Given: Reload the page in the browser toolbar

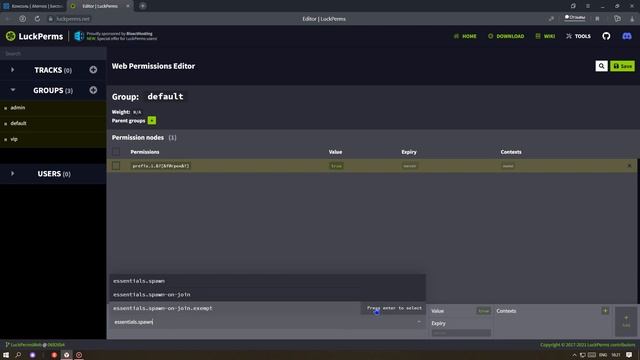Looking at the screenshot, I should tap(37, 19).
